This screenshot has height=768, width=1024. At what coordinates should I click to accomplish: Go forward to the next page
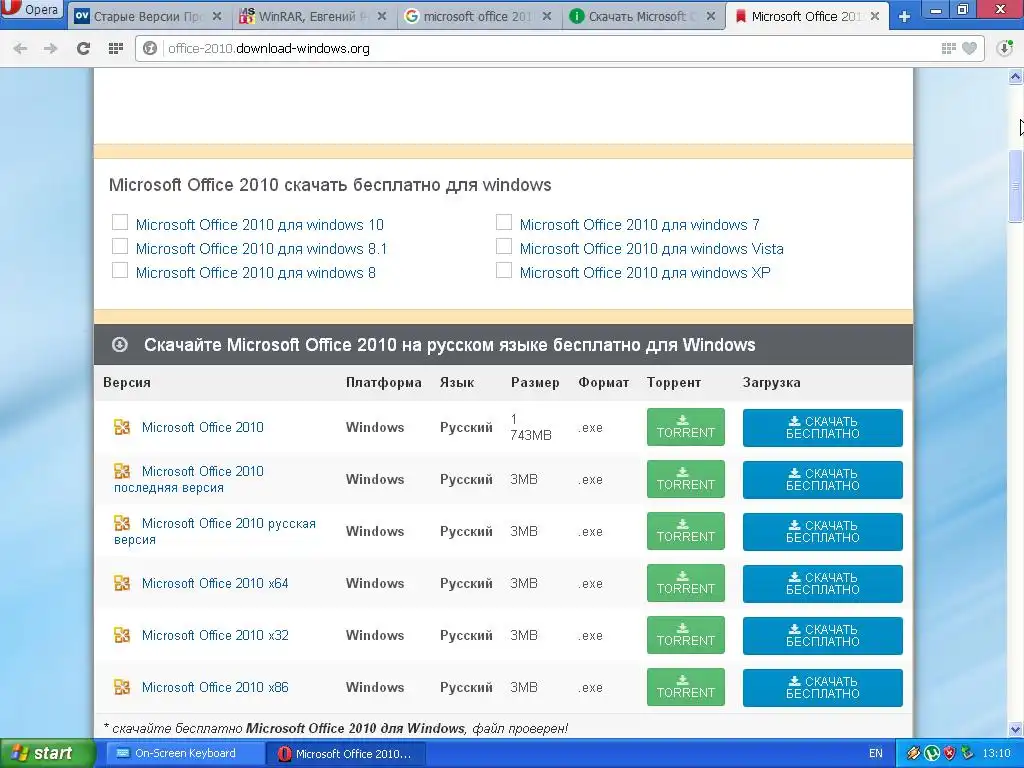coord(50,48)
